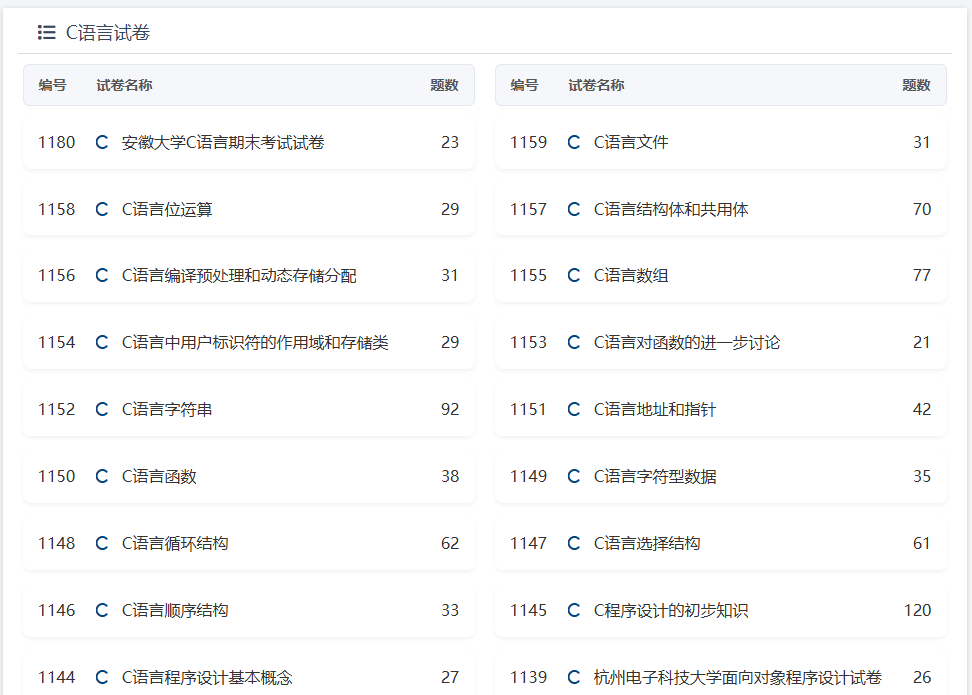This screenshot has height=695, width=972.
Task: Click paper number 1157
Action: click(x=528, y=210)
